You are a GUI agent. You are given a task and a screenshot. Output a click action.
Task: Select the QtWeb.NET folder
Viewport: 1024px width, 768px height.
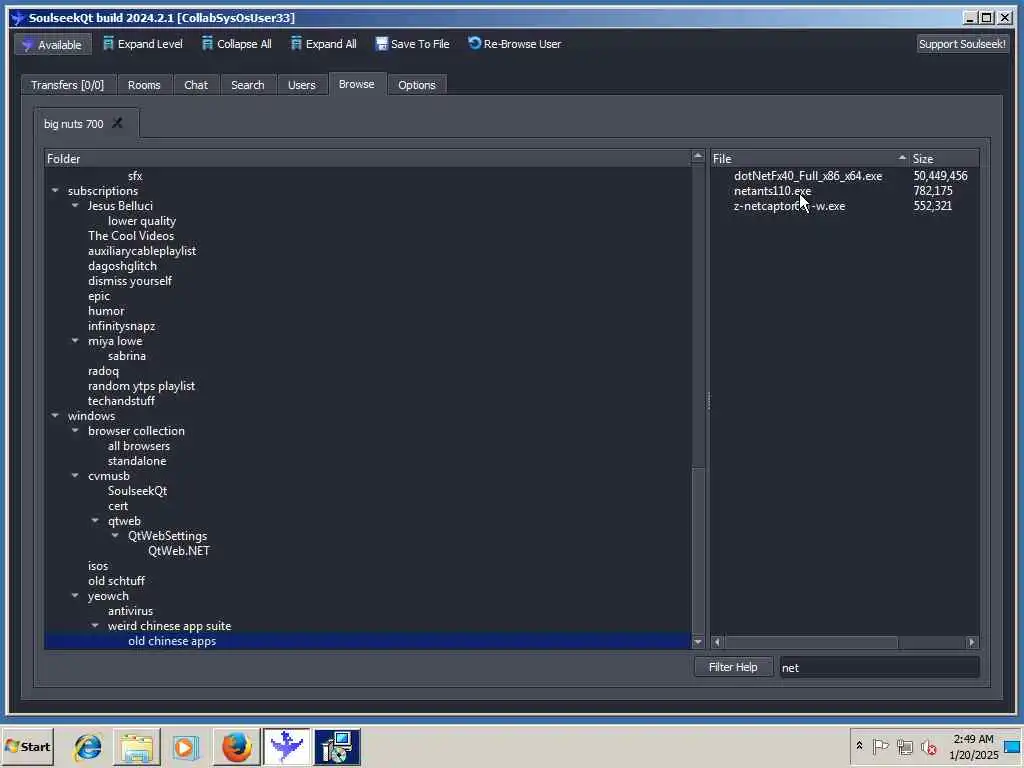179,551
